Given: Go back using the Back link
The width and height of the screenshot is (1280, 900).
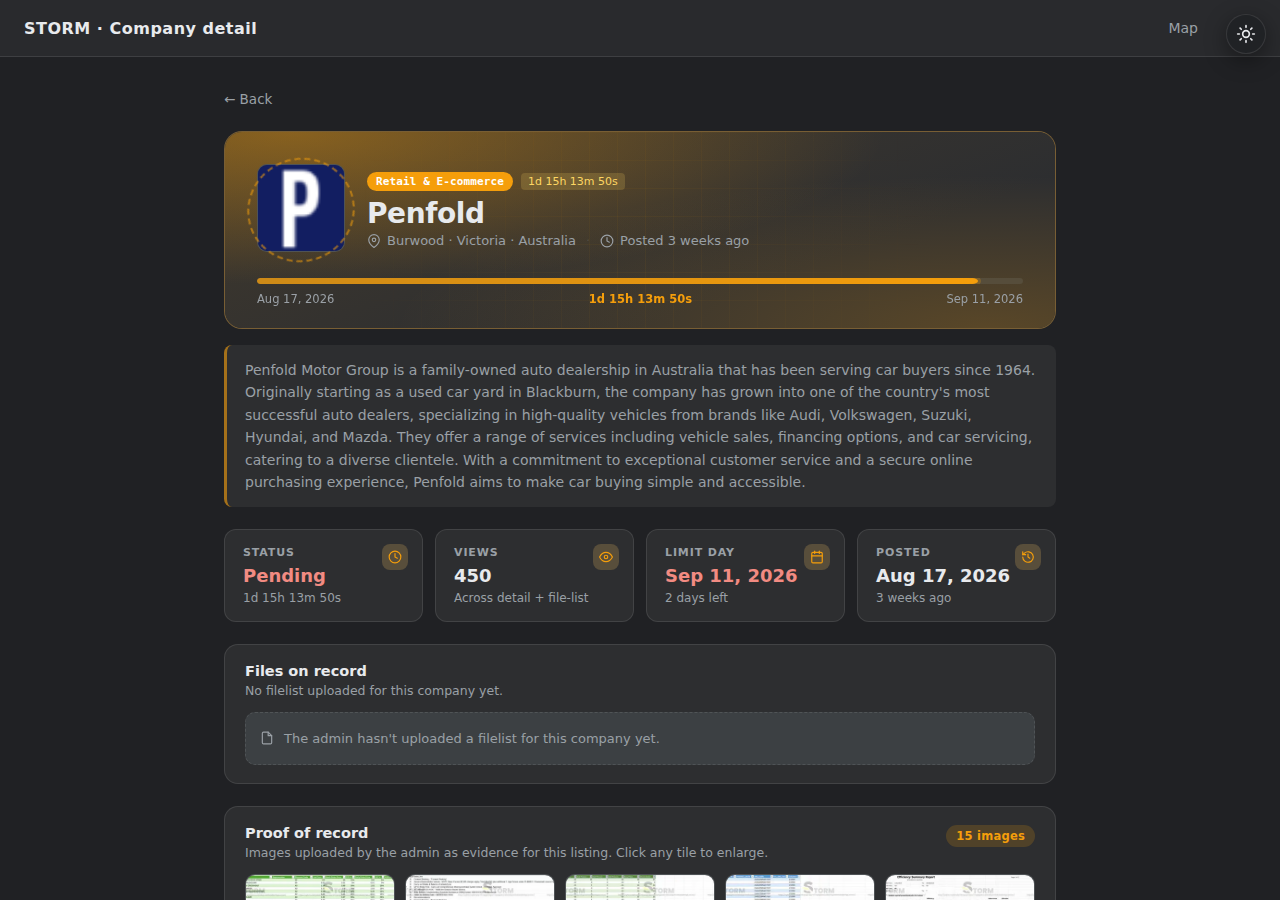Looking at the screenshot, I should (x=248, y=99).
